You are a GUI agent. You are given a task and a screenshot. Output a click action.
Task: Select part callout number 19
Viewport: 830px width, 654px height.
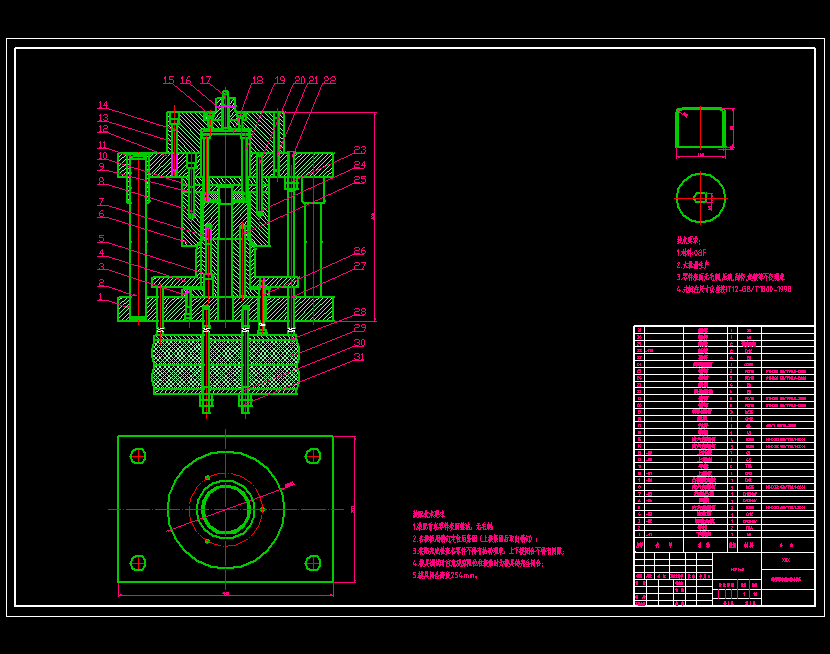click(279, 80)
